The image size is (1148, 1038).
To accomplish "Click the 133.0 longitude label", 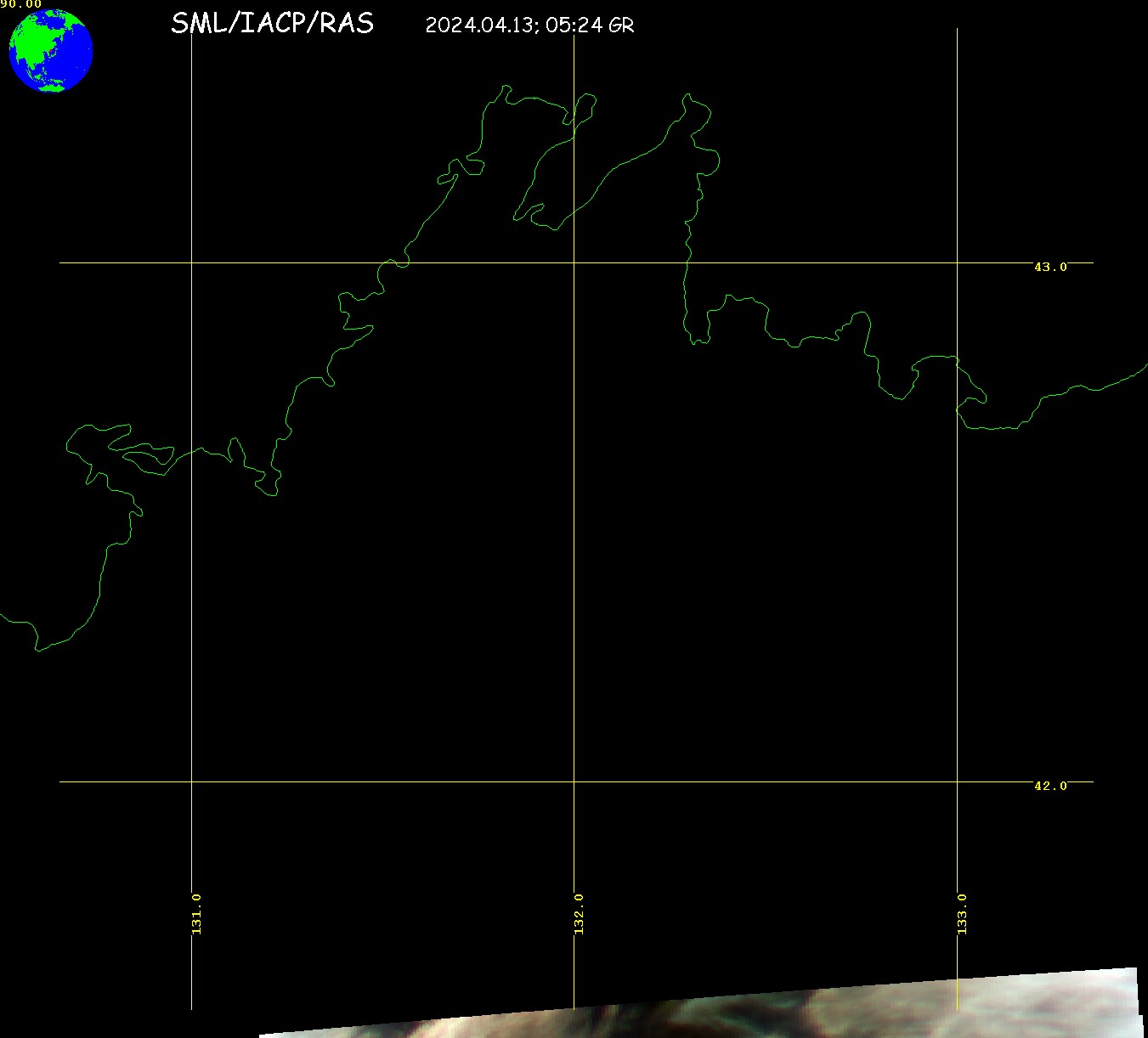I will point(962,914).
